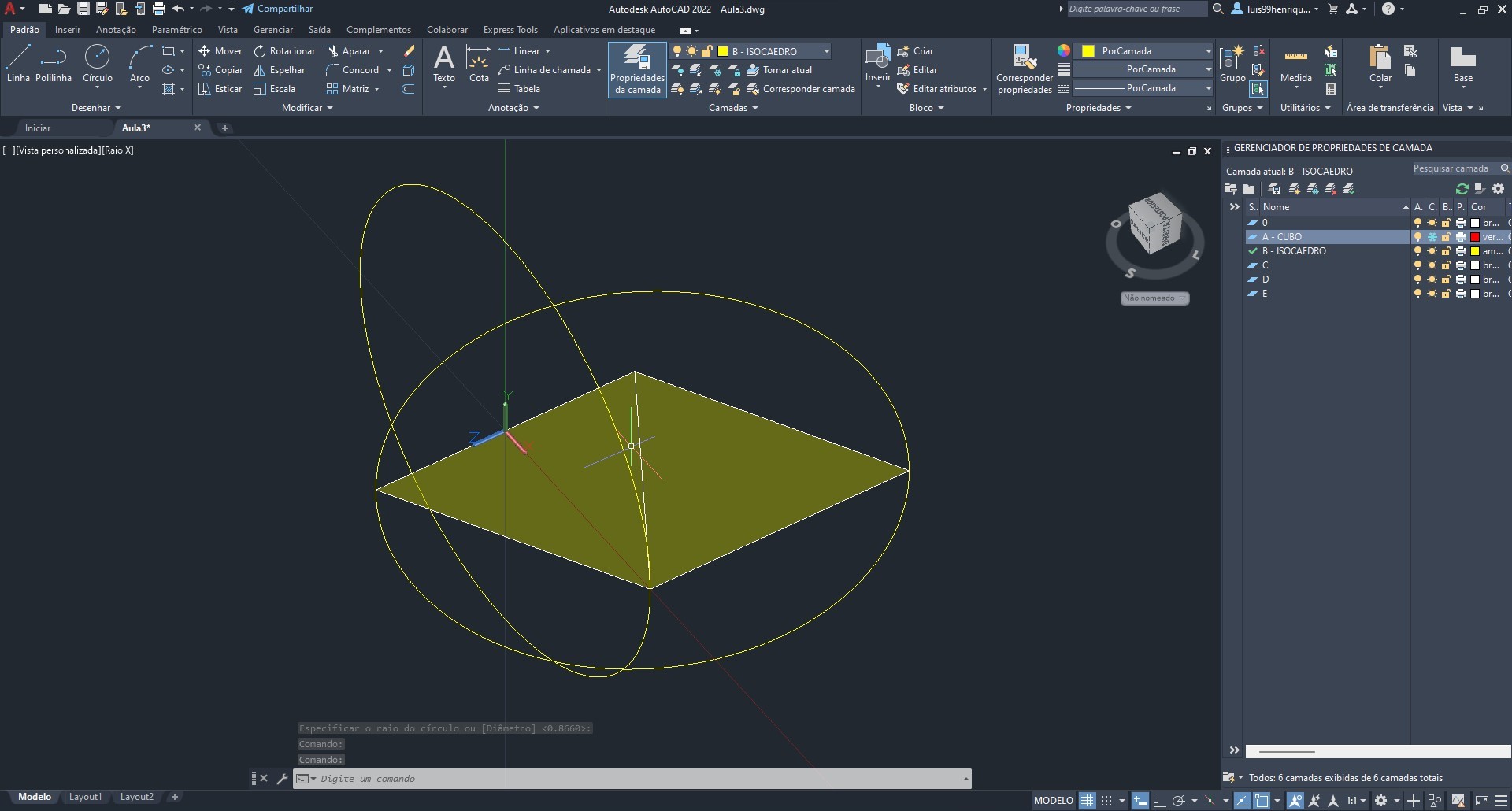Viewport: 1512px width, 811px height.
Task: Select the Texto annotation tool
Action: point(444,63)
